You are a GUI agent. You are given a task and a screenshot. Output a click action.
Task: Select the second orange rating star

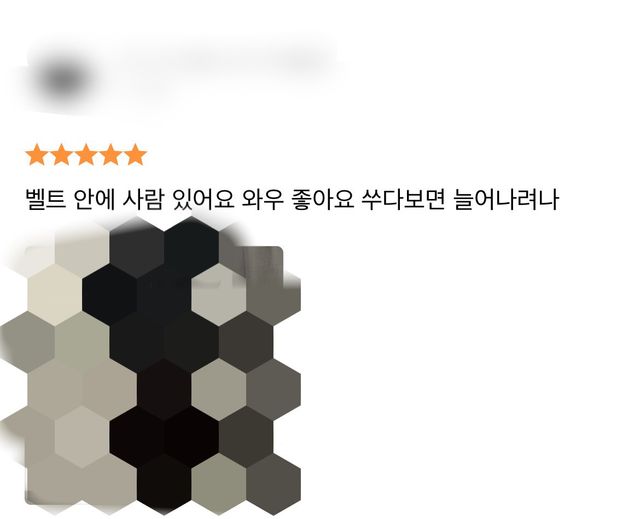pyautogui.click(x=61, y=155)
